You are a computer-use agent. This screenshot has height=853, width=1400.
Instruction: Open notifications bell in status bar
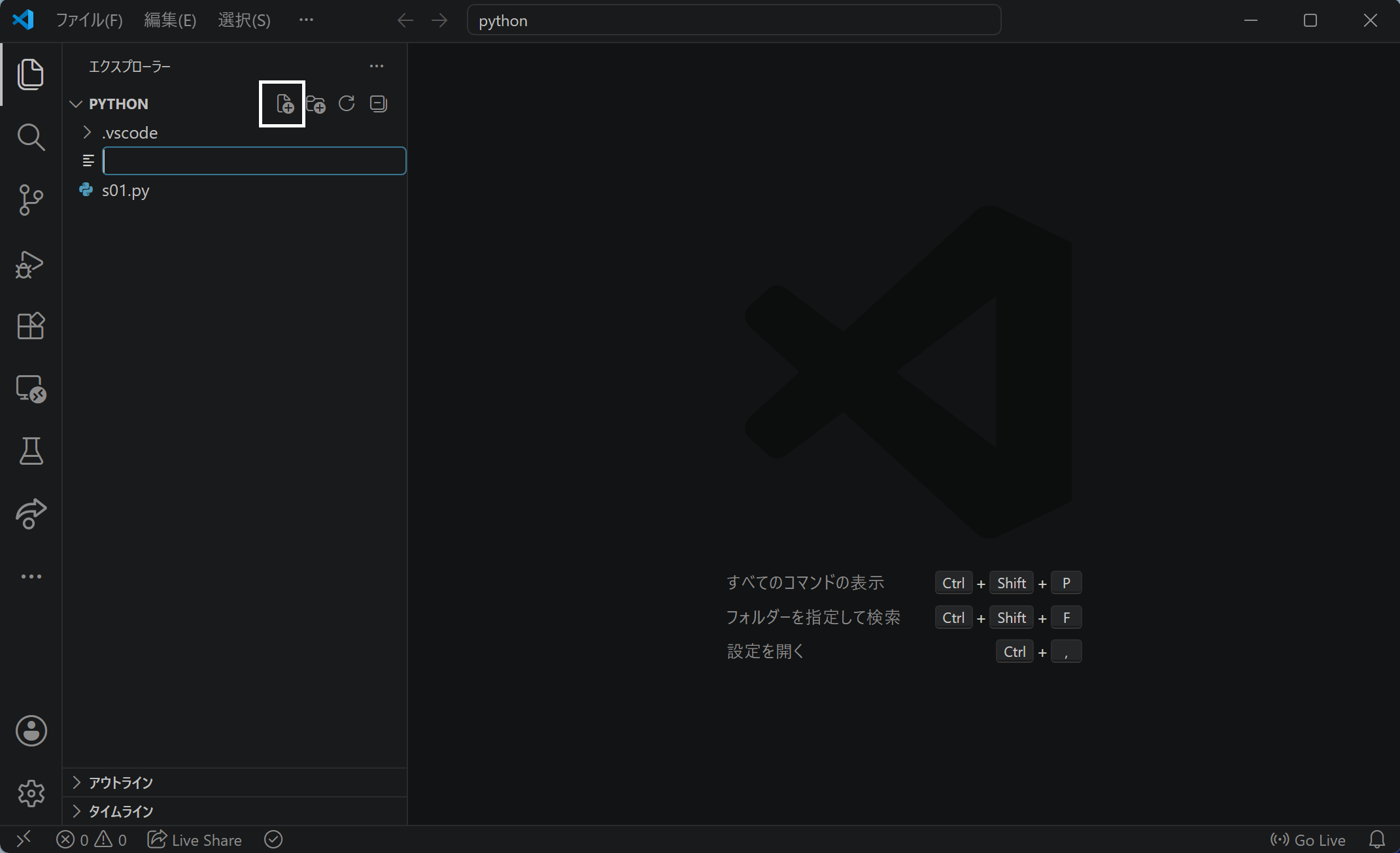tap(1377, 840)
